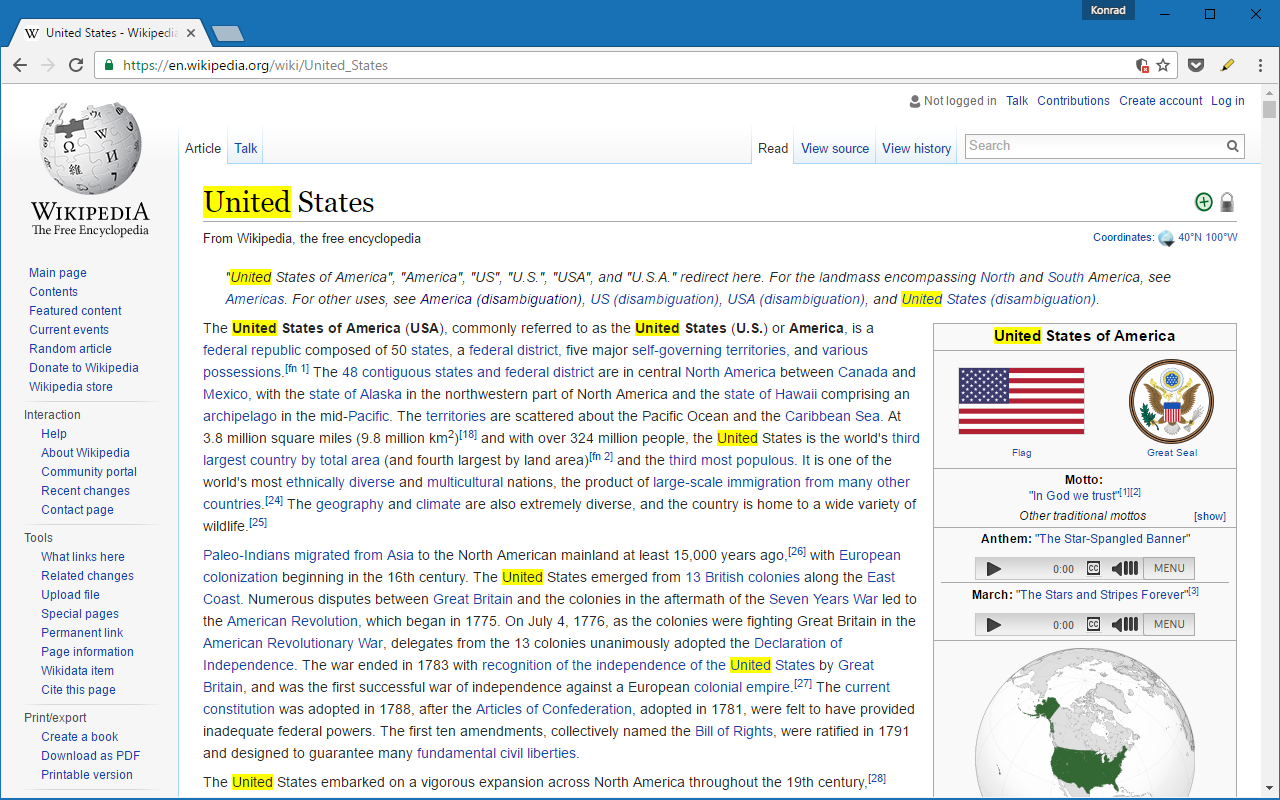Screen dimensions: 1280x800
Task: Open a new tab with the new tab button
Action: [228, 34]
